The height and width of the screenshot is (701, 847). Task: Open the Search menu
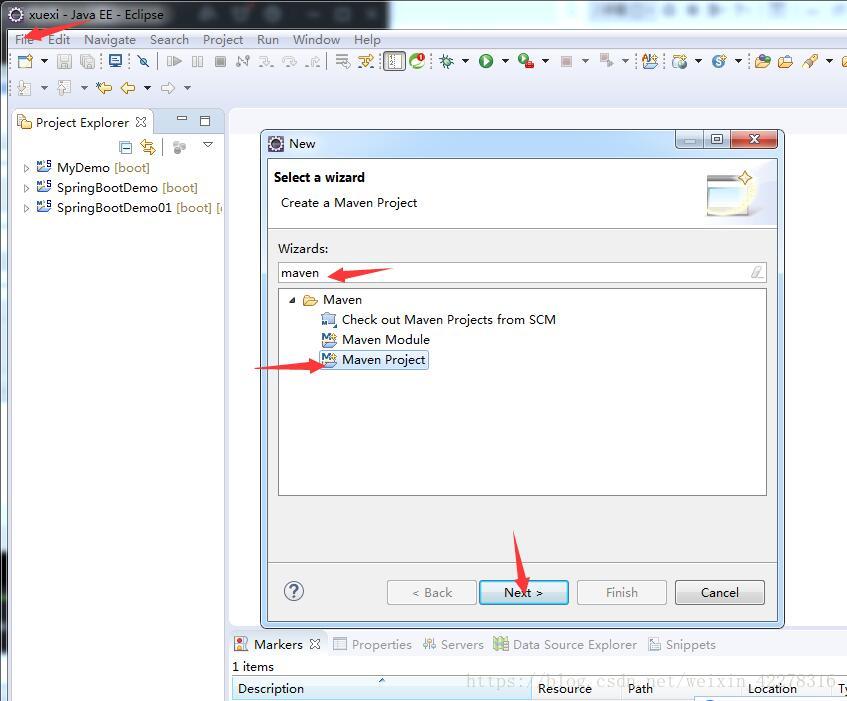169,39
